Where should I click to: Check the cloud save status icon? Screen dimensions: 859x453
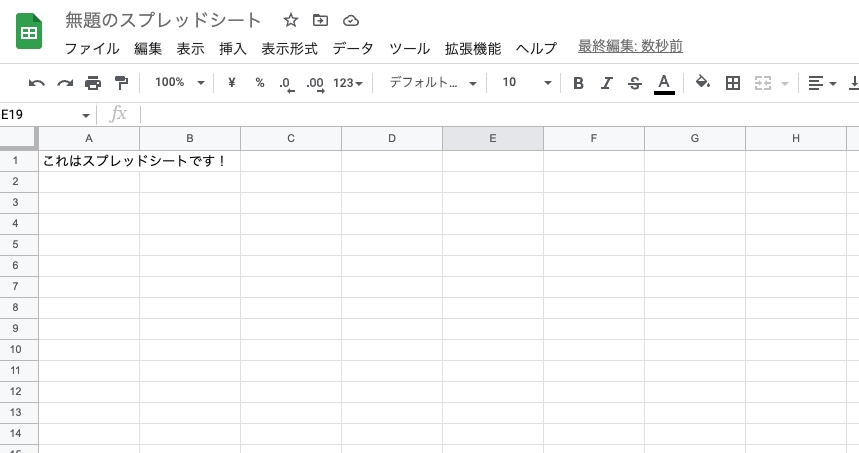click(351, 21)
